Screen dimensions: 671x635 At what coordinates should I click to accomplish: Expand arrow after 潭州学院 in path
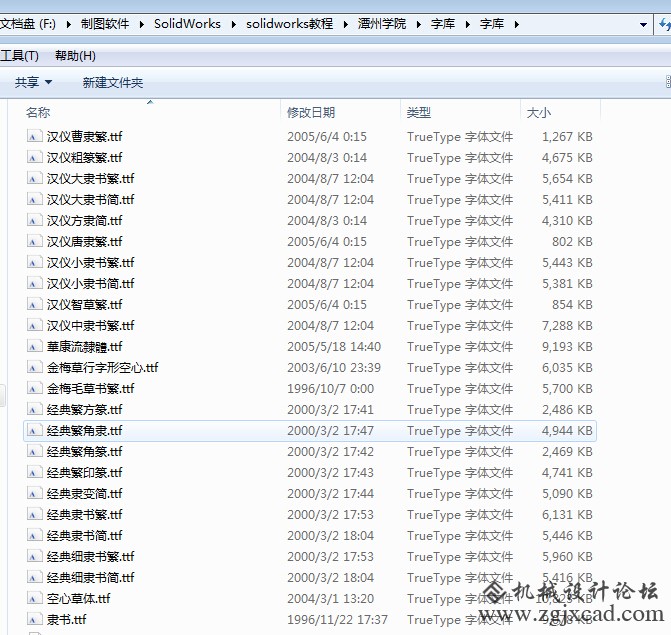tap(419, 24)
